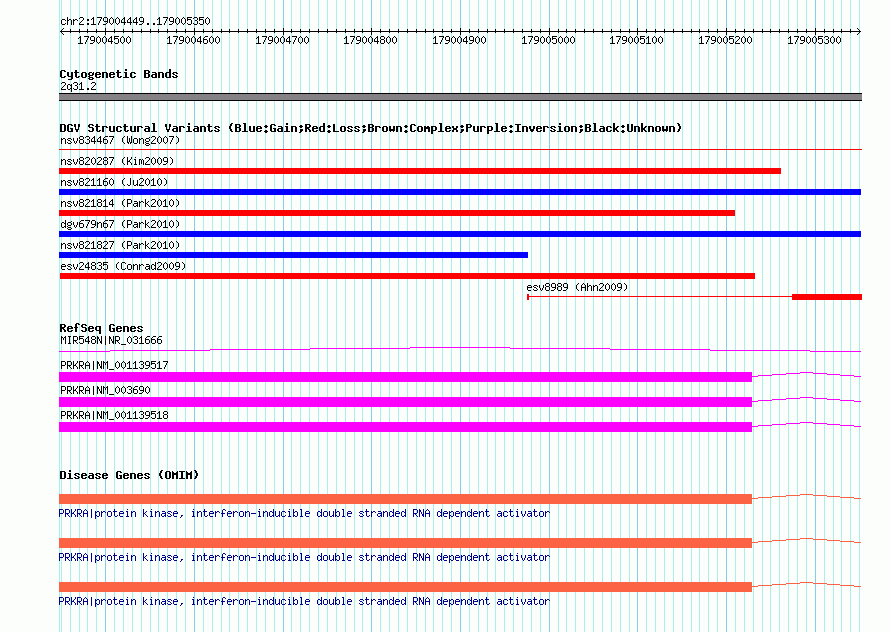
Task: Click the ruler's right arrow end
Action: [x=859, y=31]
